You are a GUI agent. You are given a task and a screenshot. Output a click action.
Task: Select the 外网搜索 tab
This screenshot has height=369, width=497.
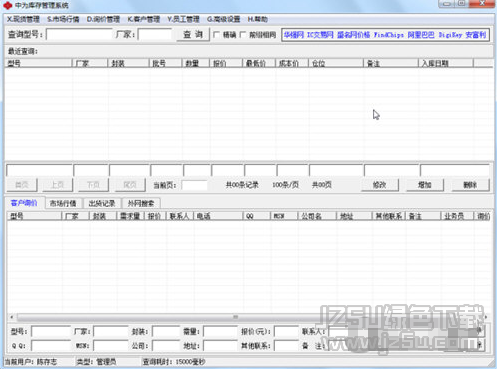pos(141,203)
